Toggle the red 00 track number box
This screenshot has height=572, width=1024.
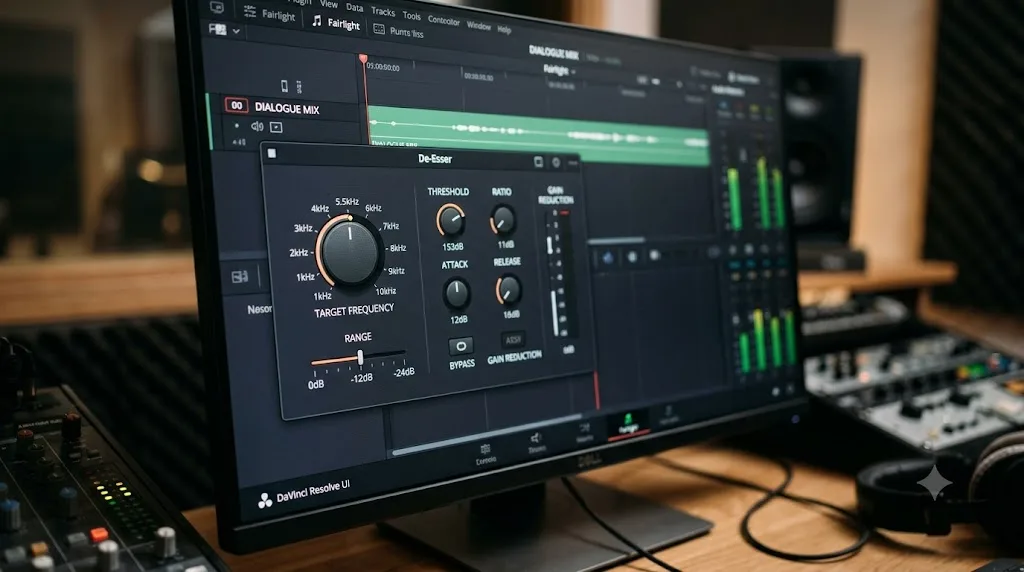point(236,105)
